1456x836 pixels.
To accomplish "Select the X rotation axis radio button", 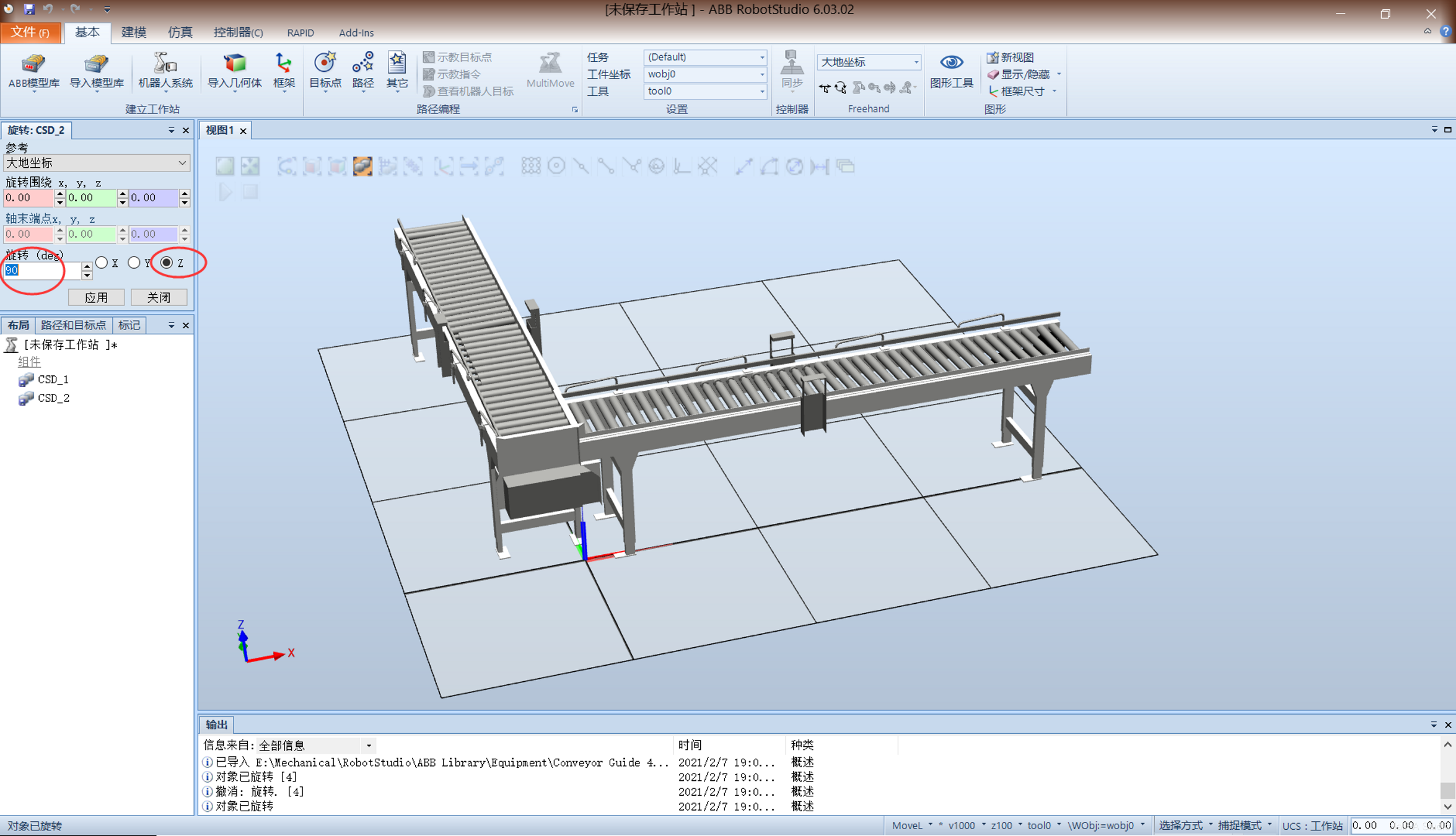I will point(102,263).
